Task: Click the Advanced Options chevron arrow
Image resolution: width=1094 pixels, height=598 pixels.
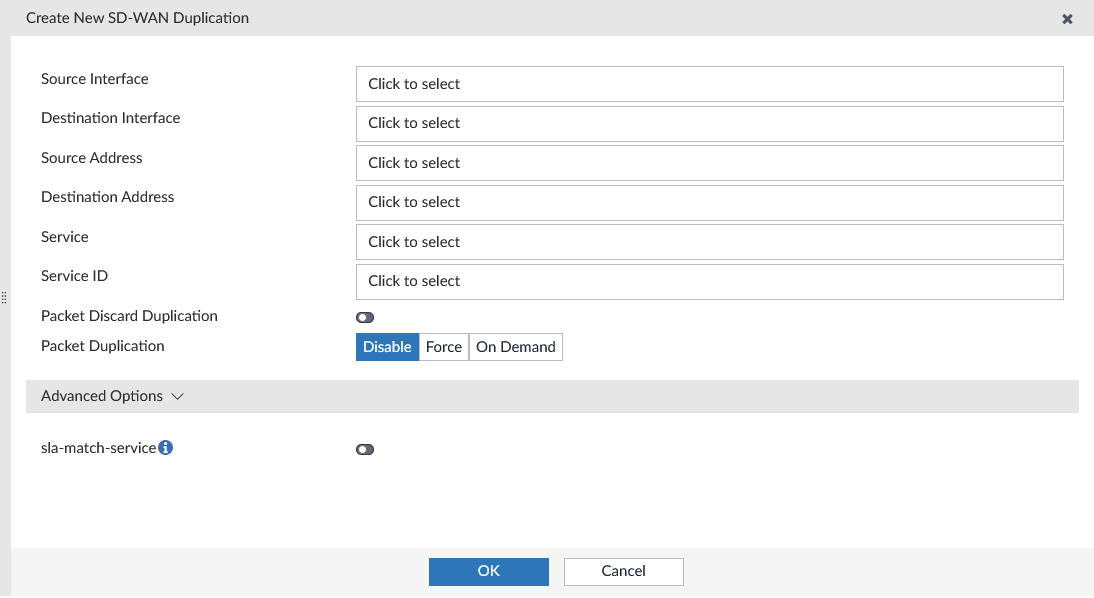Action: click(x=178, y=396)
